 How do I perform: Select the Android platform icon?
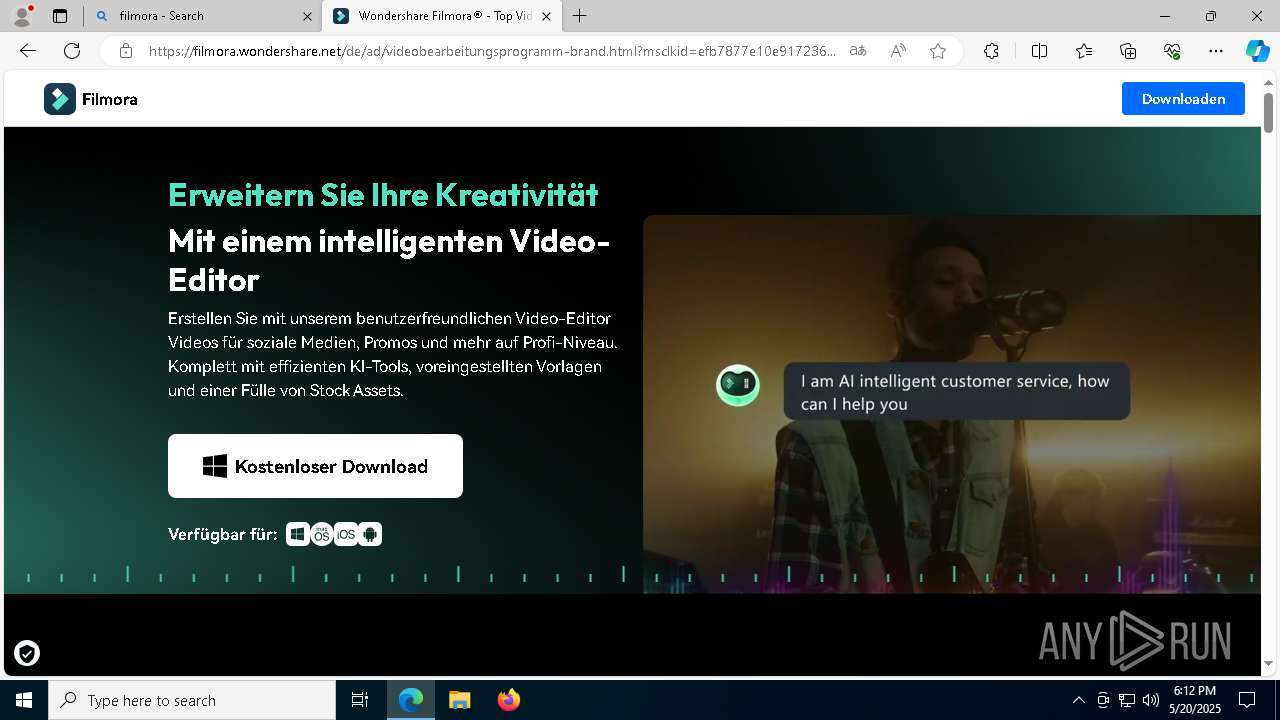click(x=370, y=534)
